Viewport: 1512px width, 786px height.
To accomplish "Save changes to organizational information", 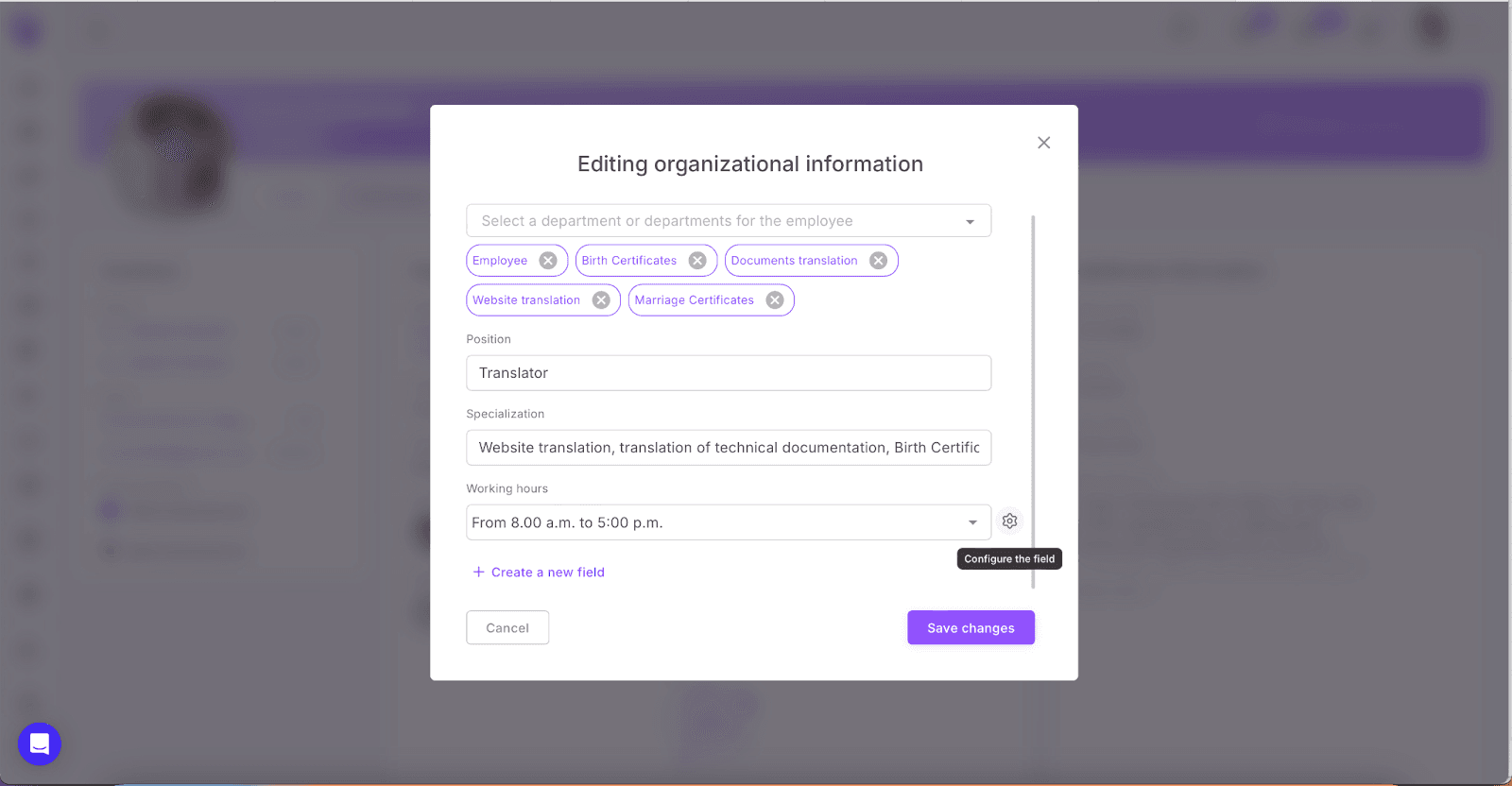I will (x=971, y=628).
